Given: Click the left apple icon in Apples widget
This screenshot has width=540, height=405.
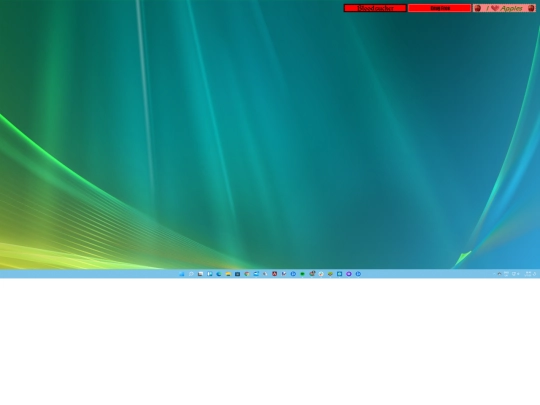Looking at the screenshot, I should [477, 8].
